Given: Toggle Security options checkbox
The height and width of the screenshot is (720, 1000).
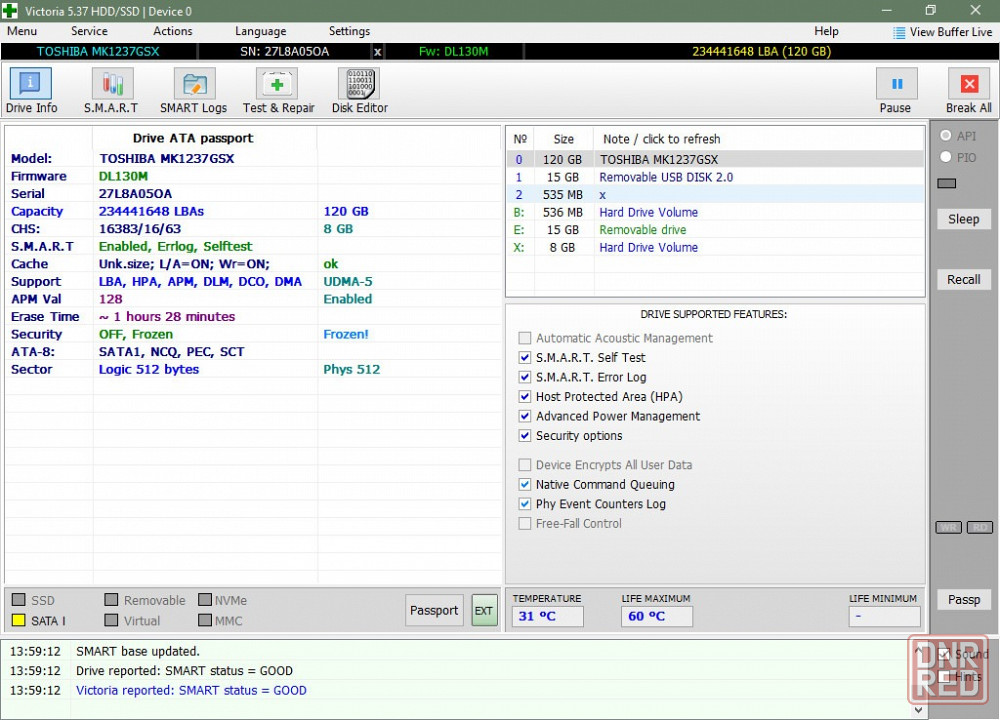Looking at the screenshot, I should coord(524,436).
